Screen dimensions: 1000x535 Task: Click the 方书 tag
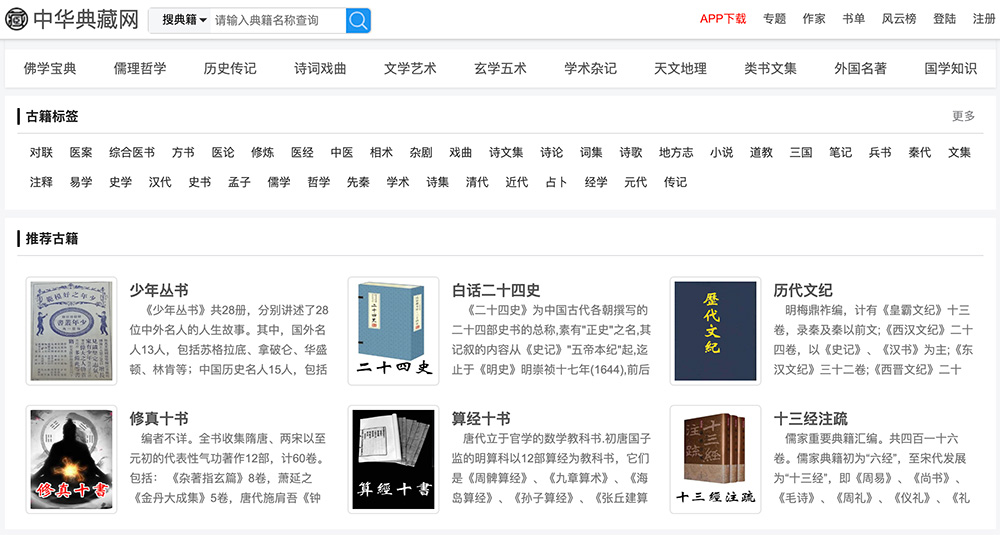click(183, 152)
